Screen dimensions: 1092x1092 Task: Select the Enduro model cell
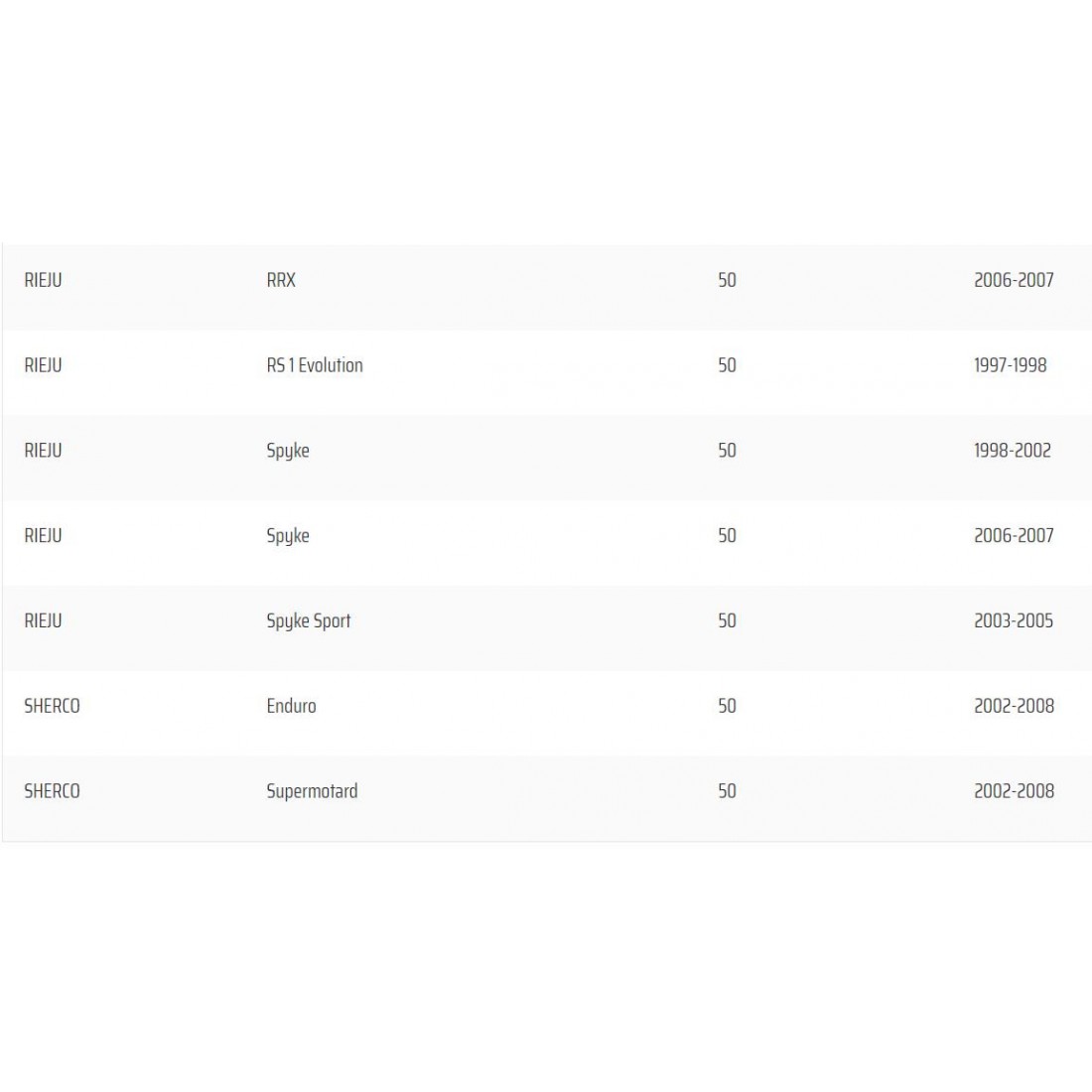click(x=291, y=707)
